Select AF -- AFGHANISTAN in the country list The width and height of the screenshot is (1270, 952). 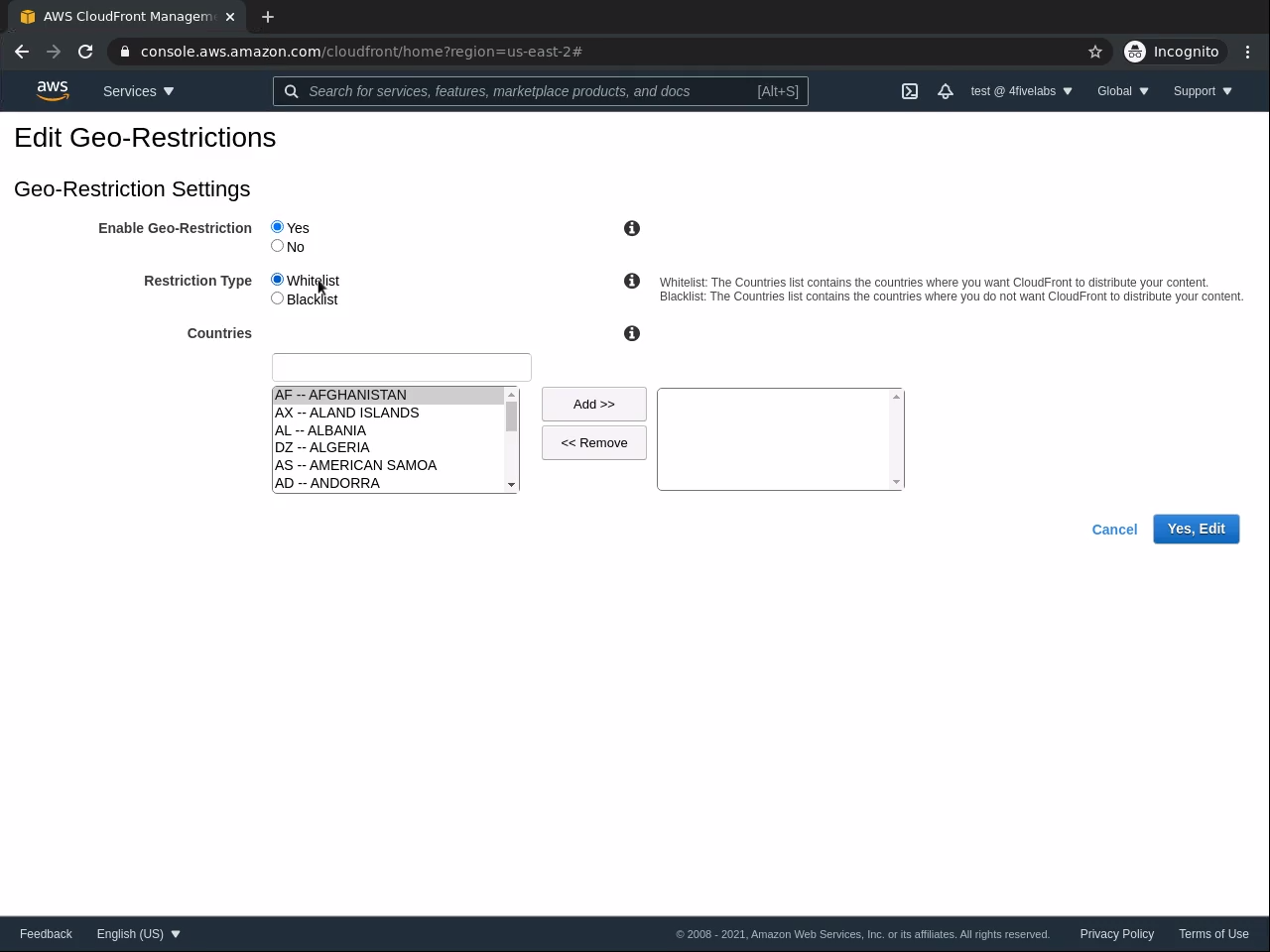click(389, 395)
